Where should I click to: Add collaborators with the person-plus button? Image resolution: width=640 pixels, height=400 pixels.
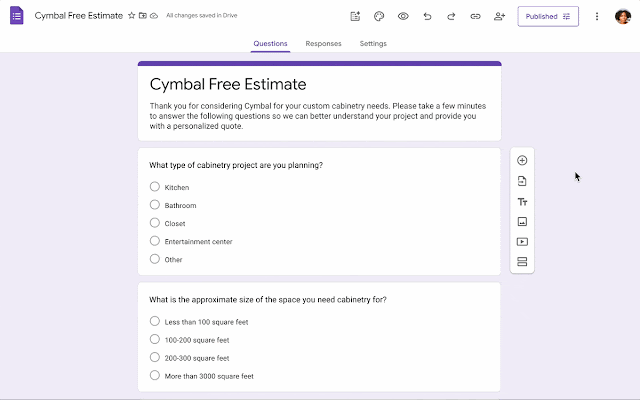pos(499,17)
